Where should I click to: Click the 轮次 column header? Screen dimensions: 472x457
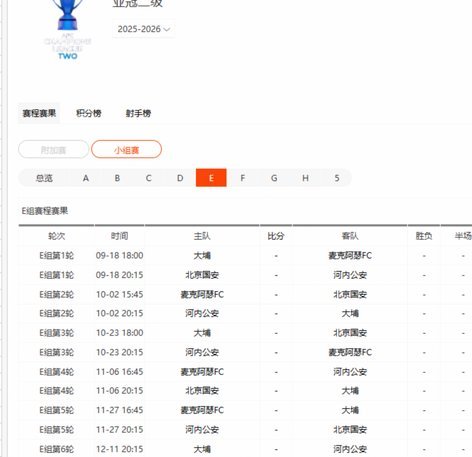tap(56, 236)
